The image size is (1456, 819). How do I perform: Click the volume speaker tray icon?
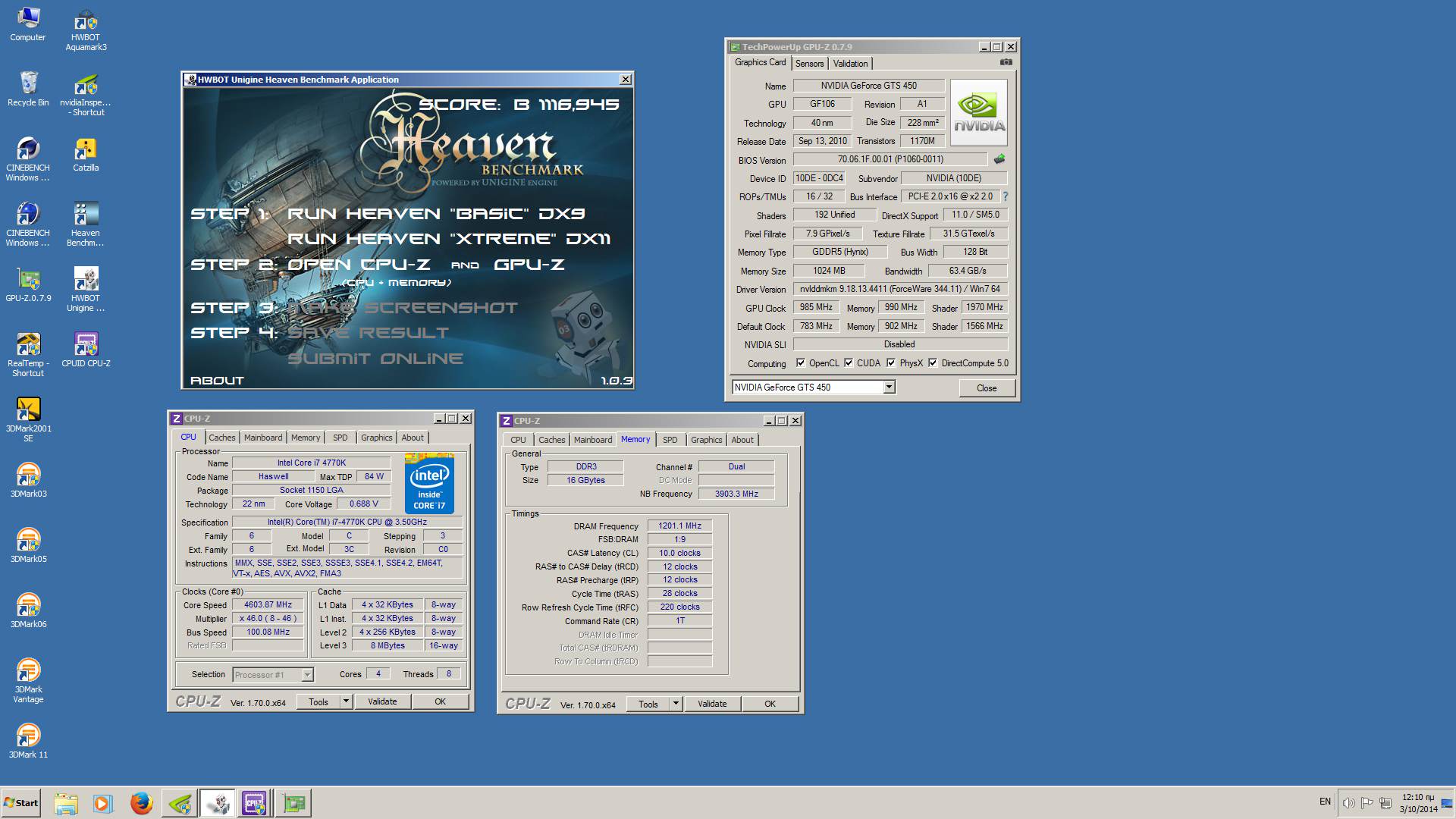pyautogui.click(x=1348, y=803)
